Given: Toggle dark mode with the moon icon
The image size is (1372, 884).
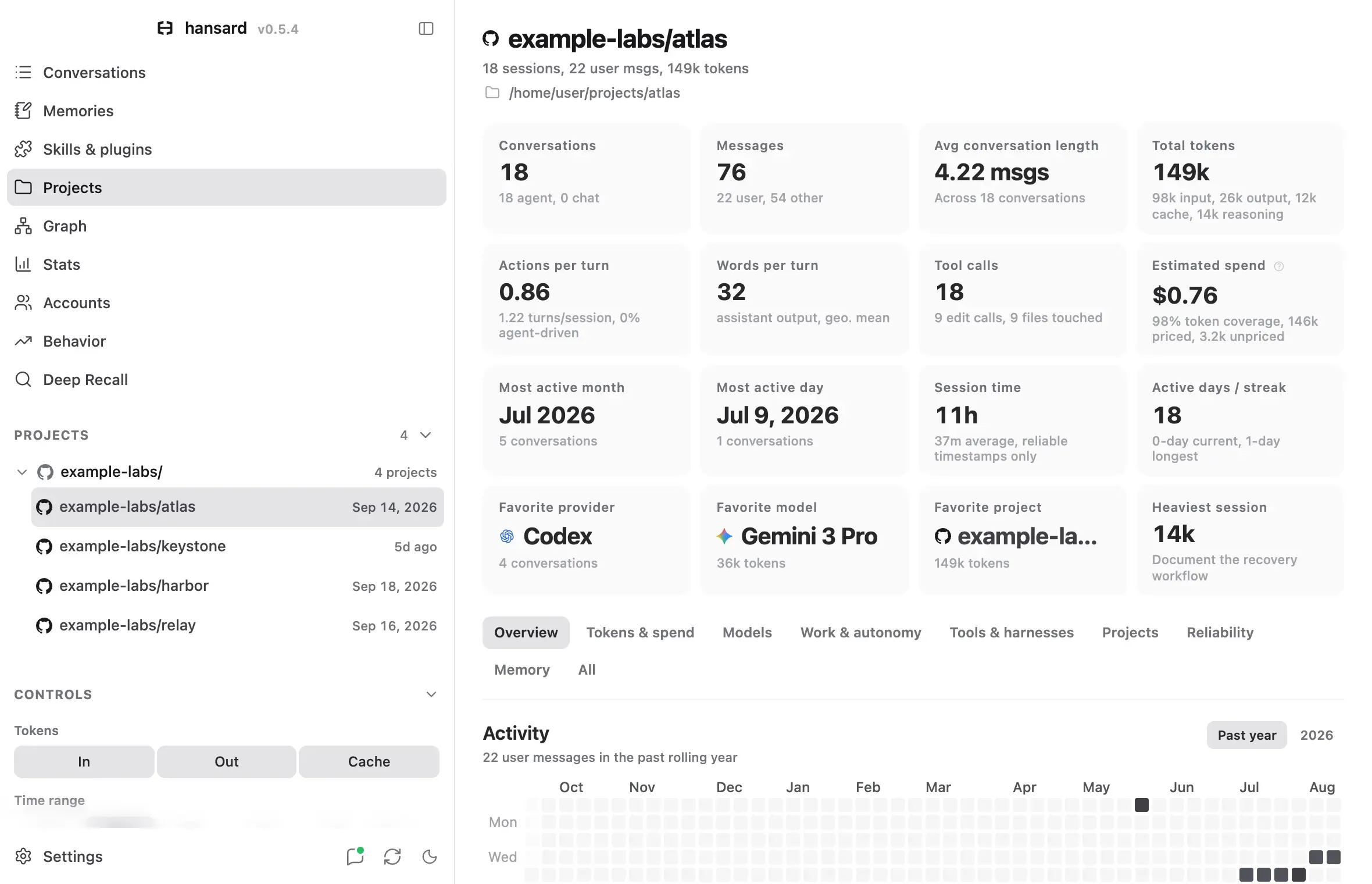Looking at the screenshot, I should click(430, 856).
